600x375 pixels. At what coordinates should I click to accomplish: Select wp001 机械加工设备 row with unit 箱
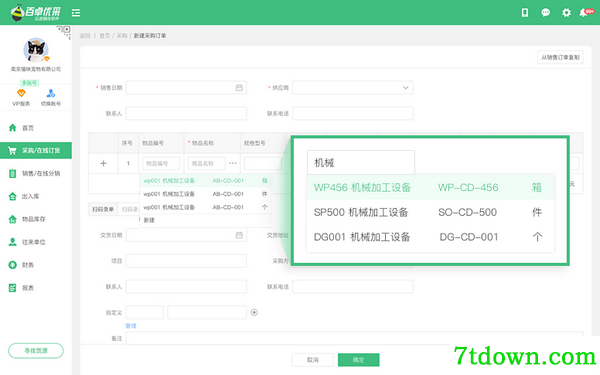pos(206,181)
